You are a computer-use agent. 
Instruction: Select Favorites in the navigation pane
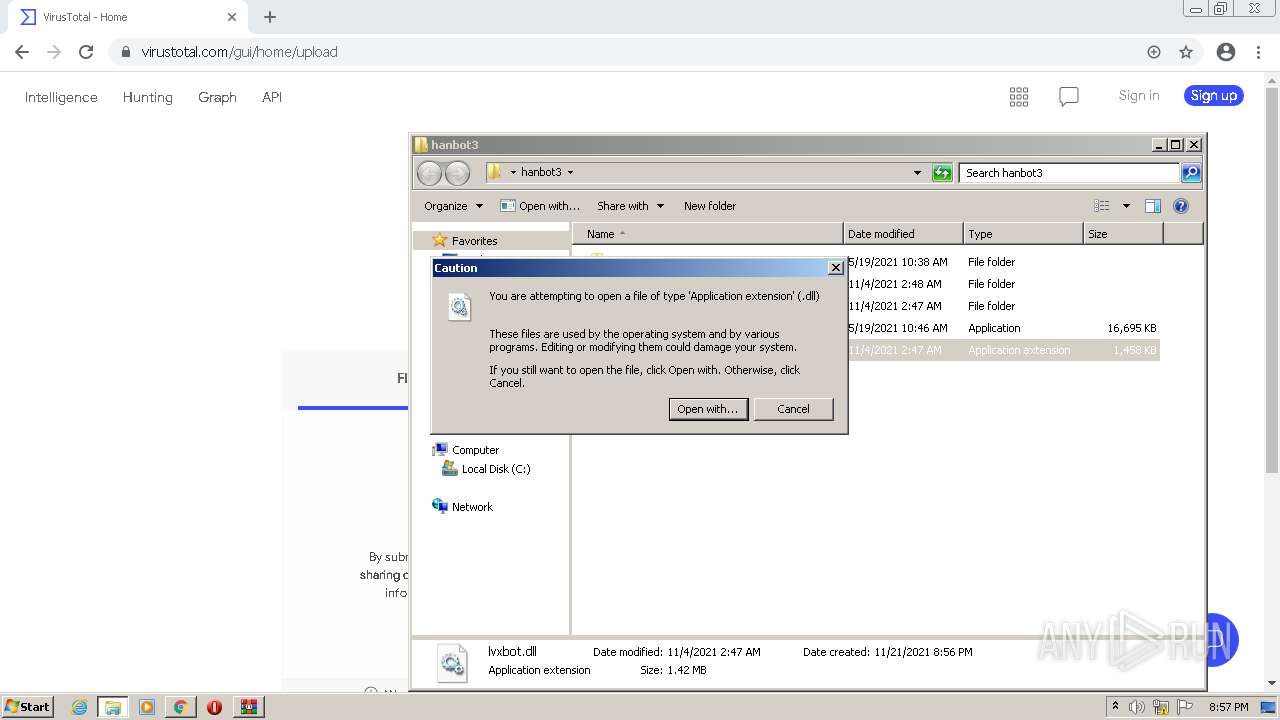(x=474, y=241)
